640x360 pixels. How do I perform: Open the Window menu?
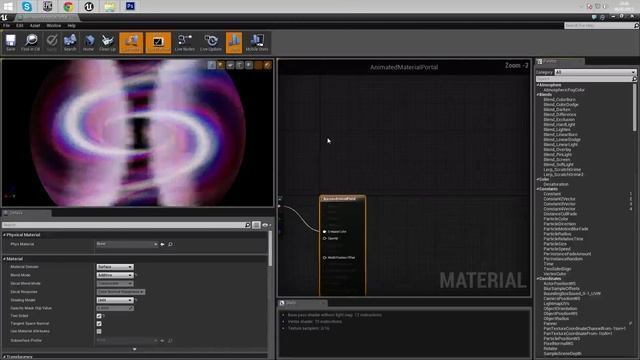(53, 25)
